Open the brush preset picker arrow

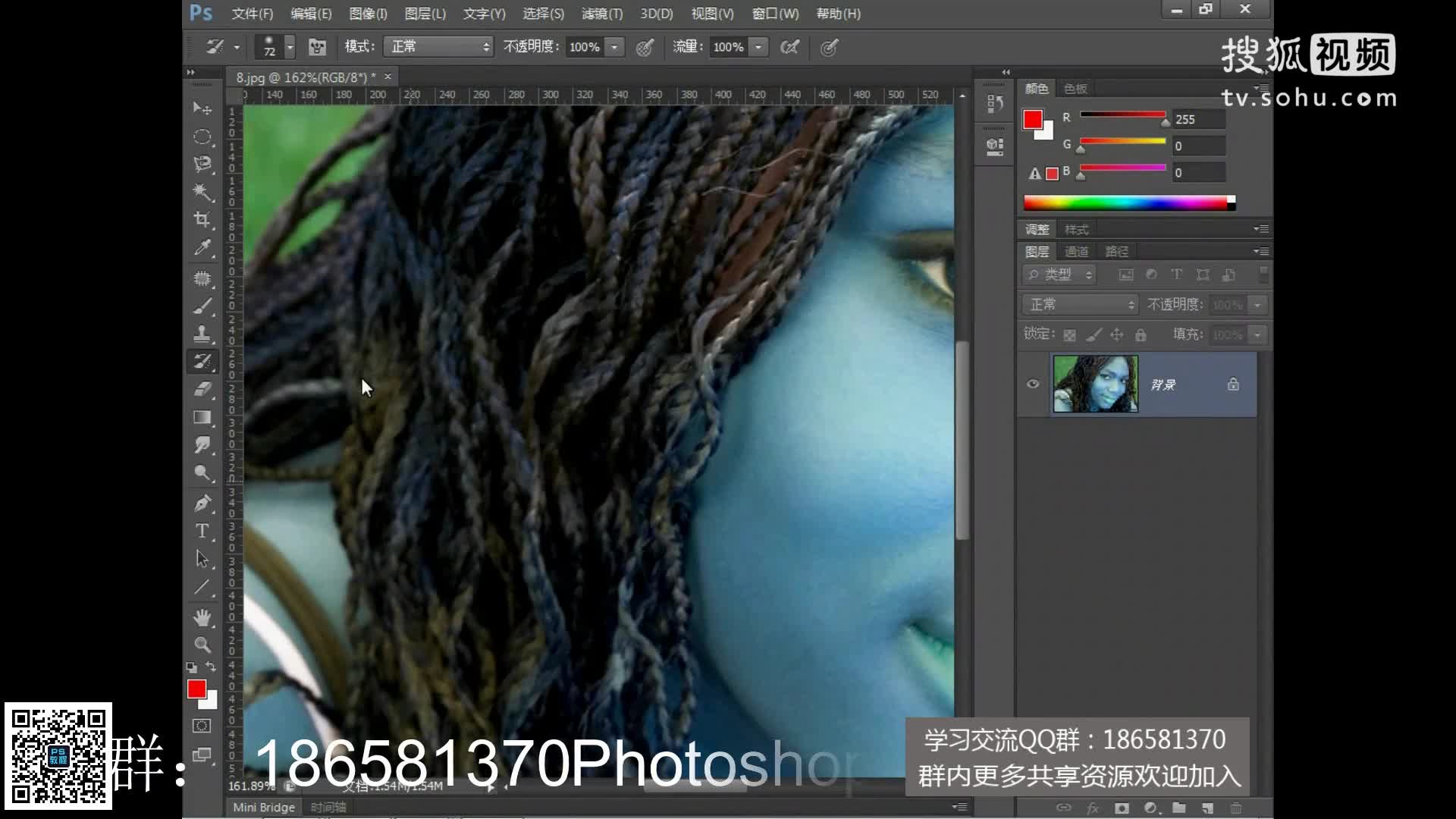[x=290, y=47]
